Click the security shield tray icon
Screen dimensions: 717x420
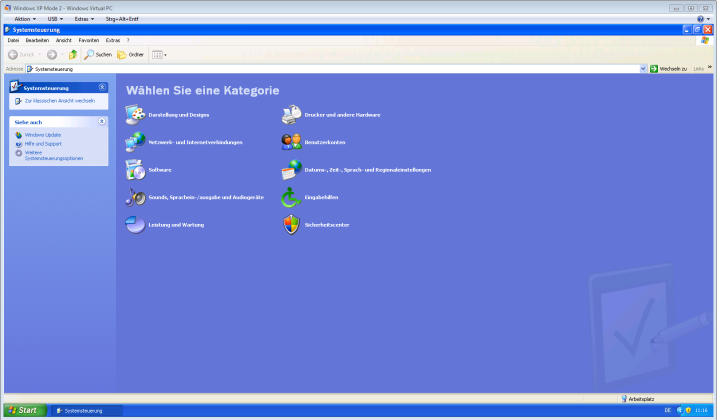tap(688, 410)
